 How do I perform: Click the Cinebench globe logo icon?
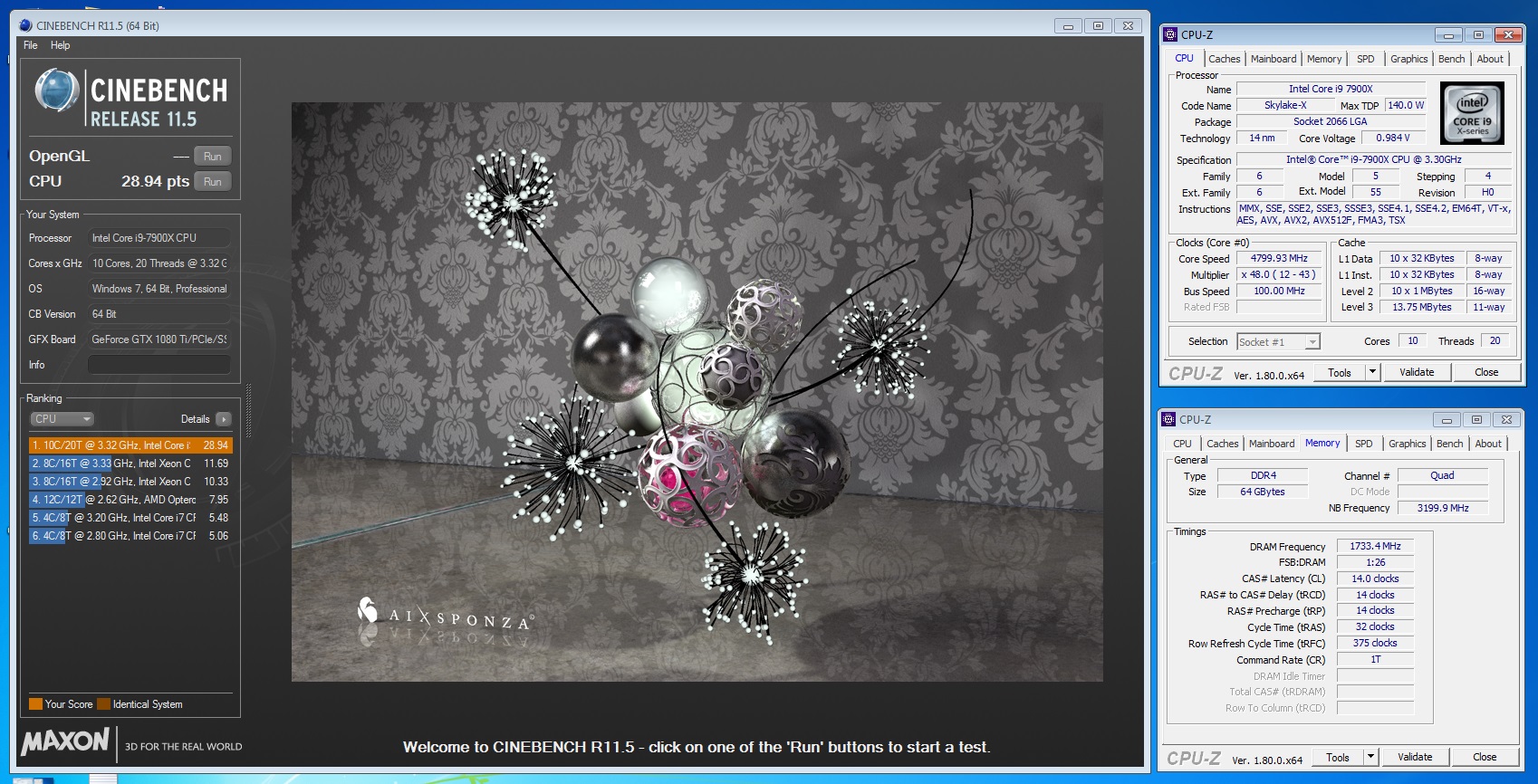56,91
